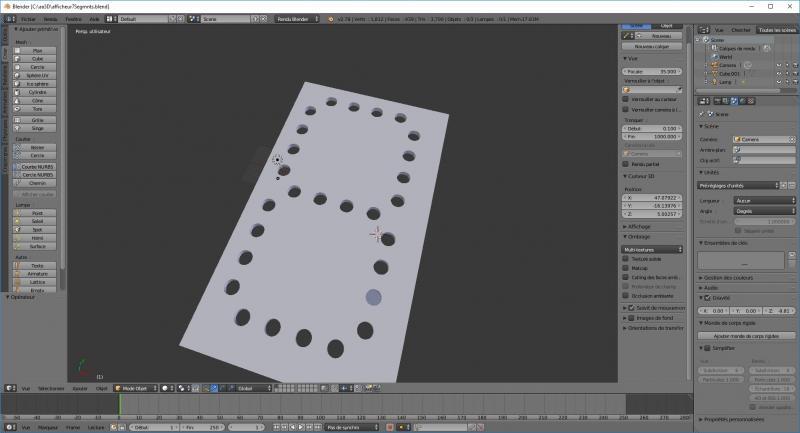
Task: Click Ajouter monde de corps rigides
Action: [746, 335]
